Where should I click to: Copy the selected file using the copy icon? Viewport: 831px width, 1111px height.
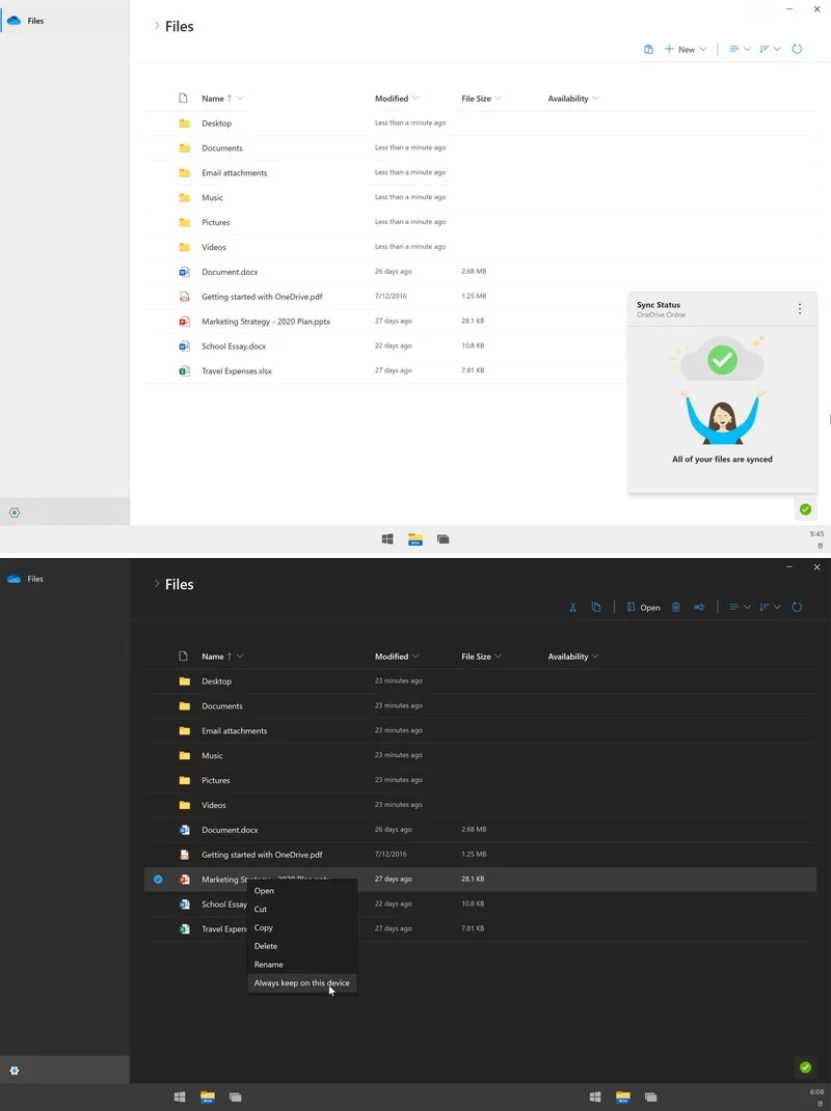click(595, 607)
